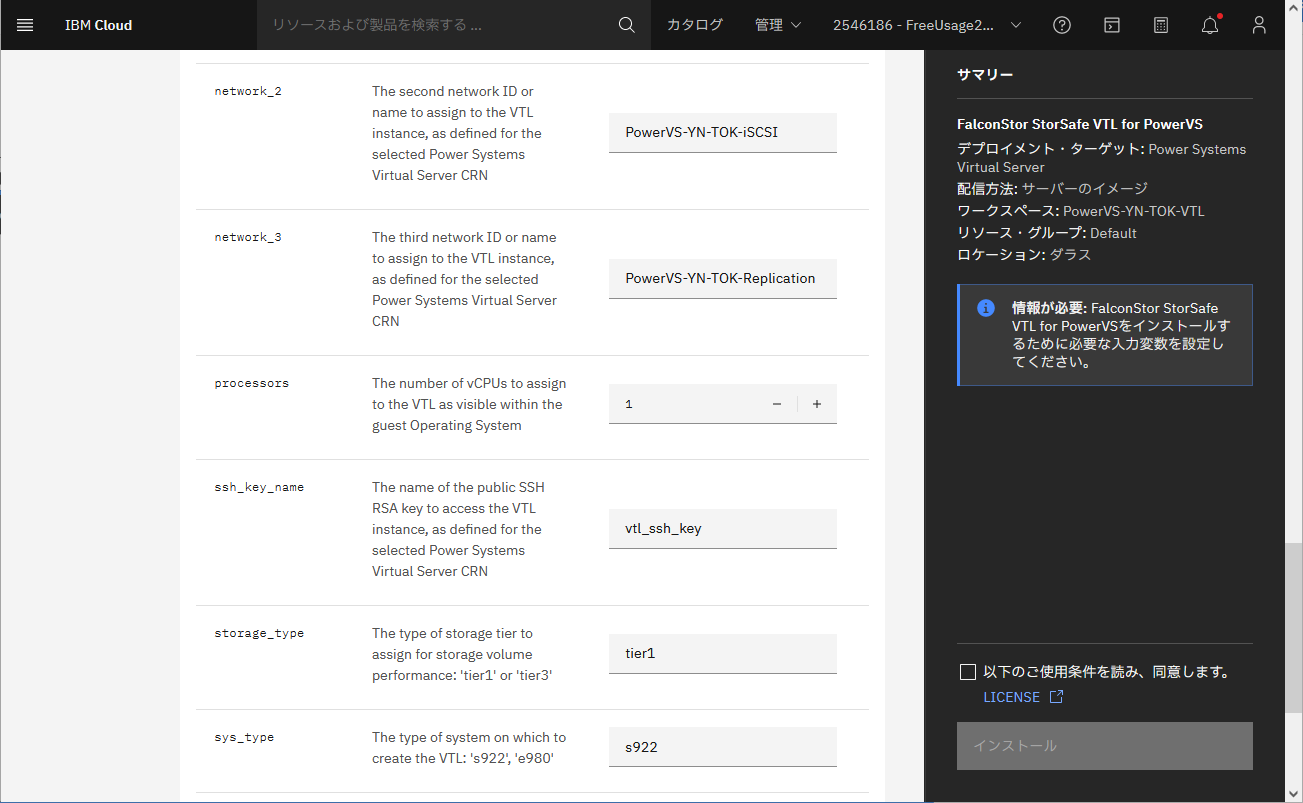Image resolution: width=1303 pixels, height=803 pixels.
Task: Click the sys_type parameter label
Action: coord(244,737)
